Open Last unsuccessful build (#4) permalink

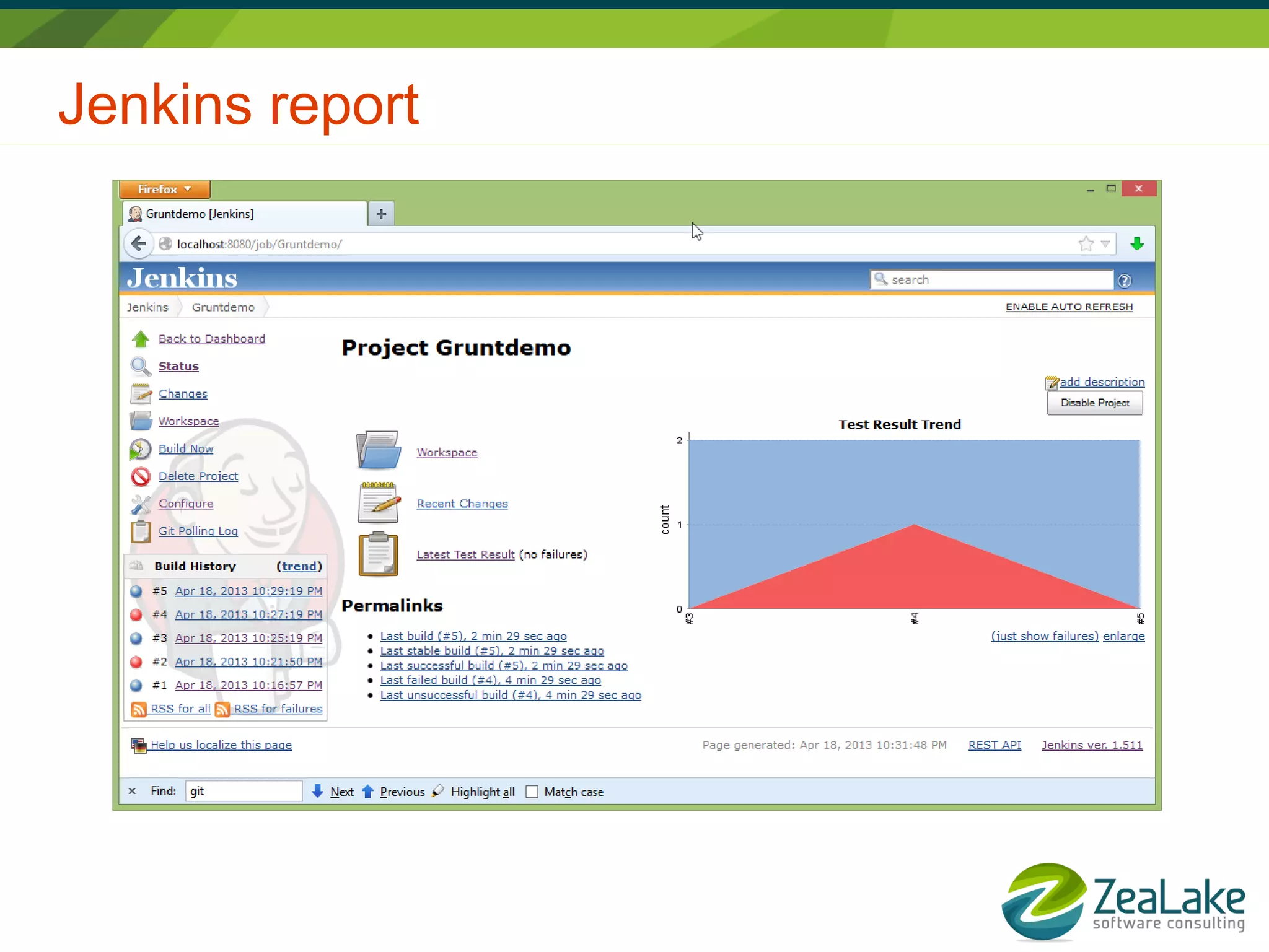[511, 695]
